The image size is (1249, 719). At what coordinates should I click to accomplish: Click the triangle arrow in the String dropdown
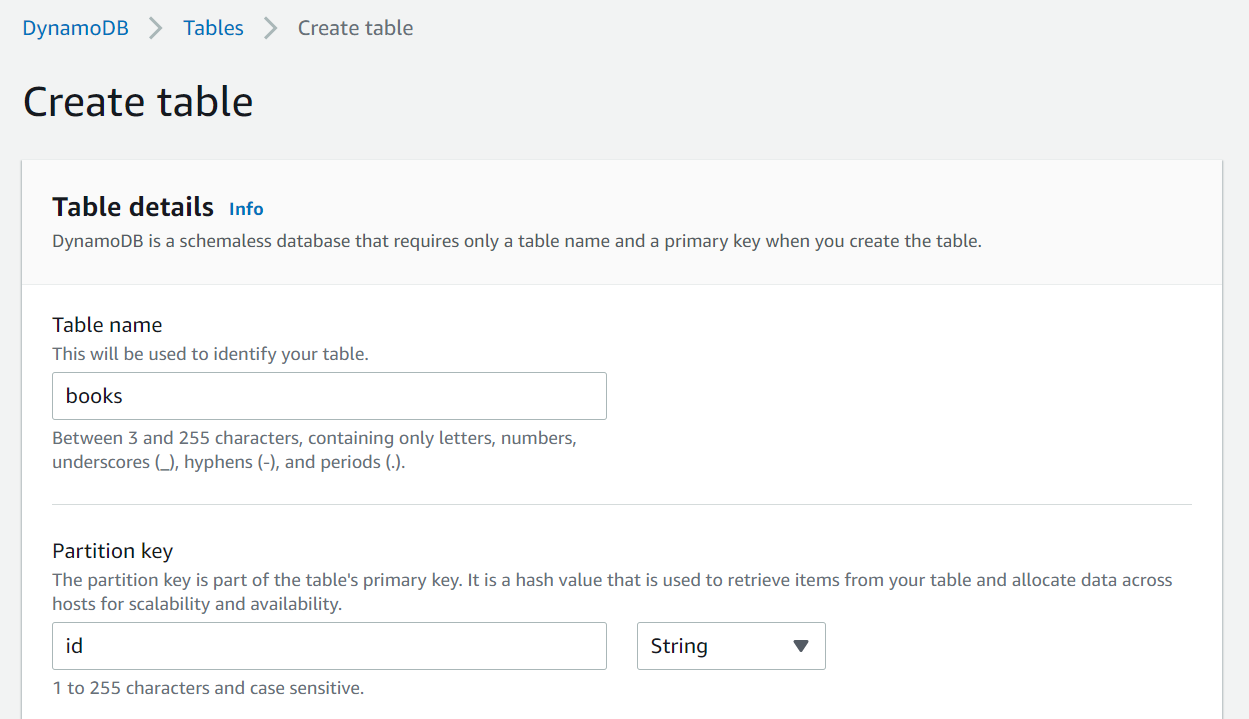tap(800, 646)
